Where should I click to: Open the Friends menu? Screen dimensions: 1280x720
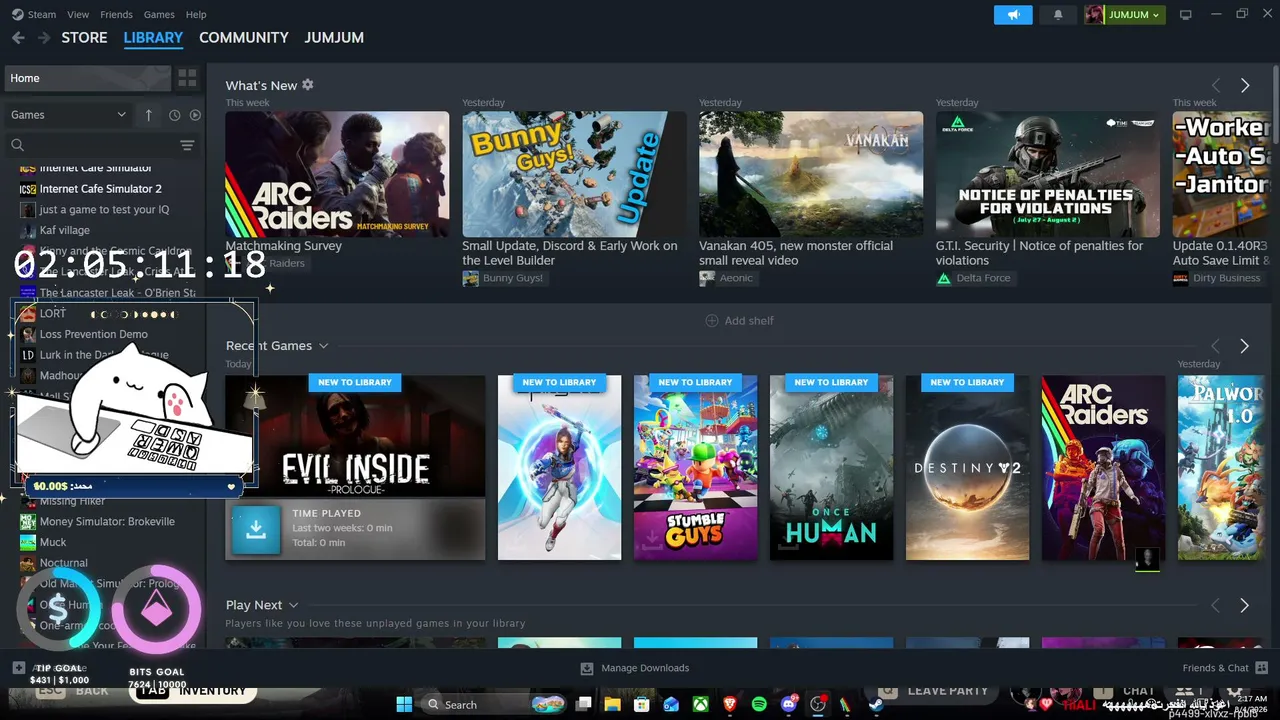(x=116, y=15)
